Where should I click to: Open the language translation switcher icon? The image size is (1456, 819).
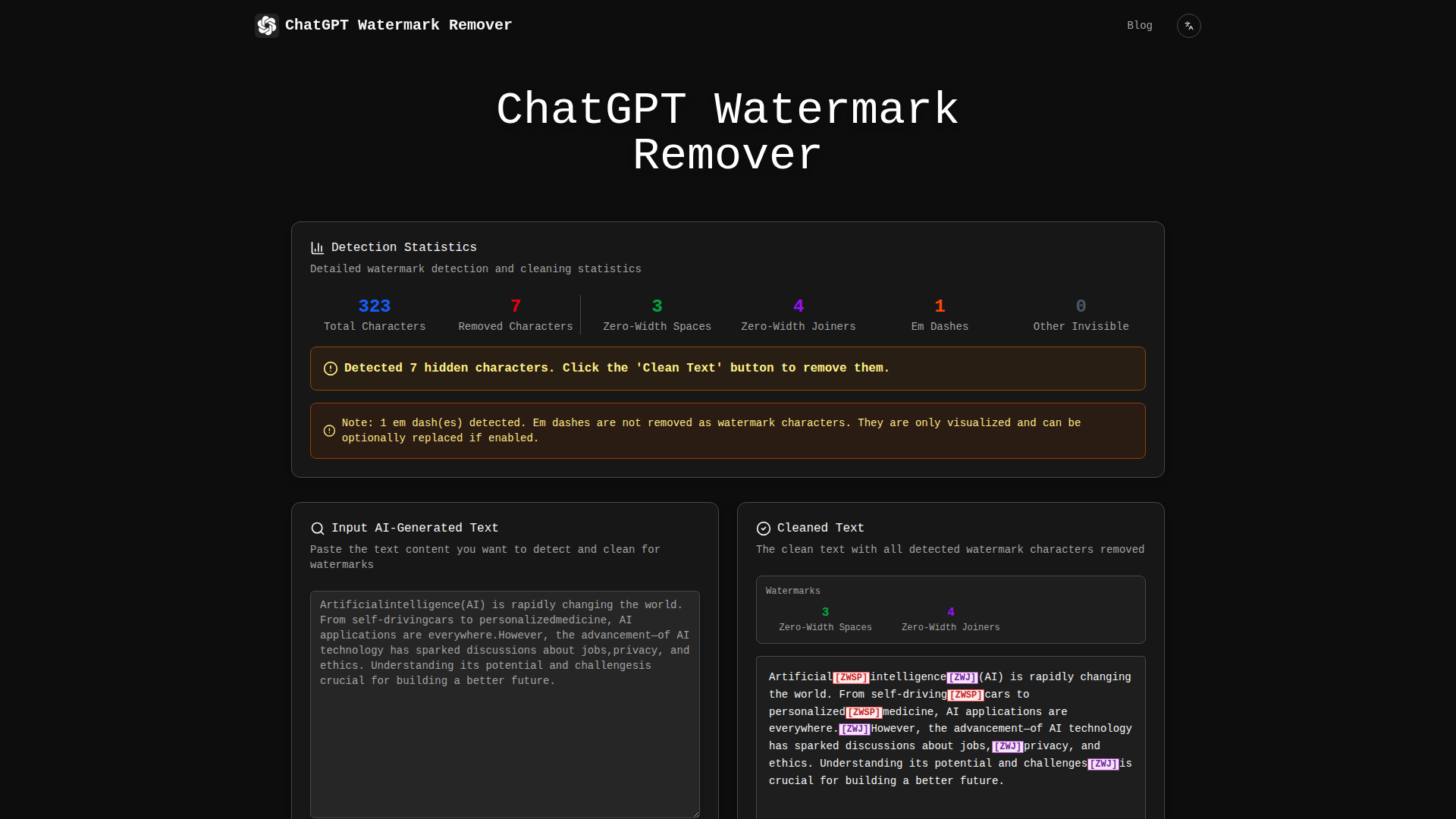click(x=1188, y=26)
